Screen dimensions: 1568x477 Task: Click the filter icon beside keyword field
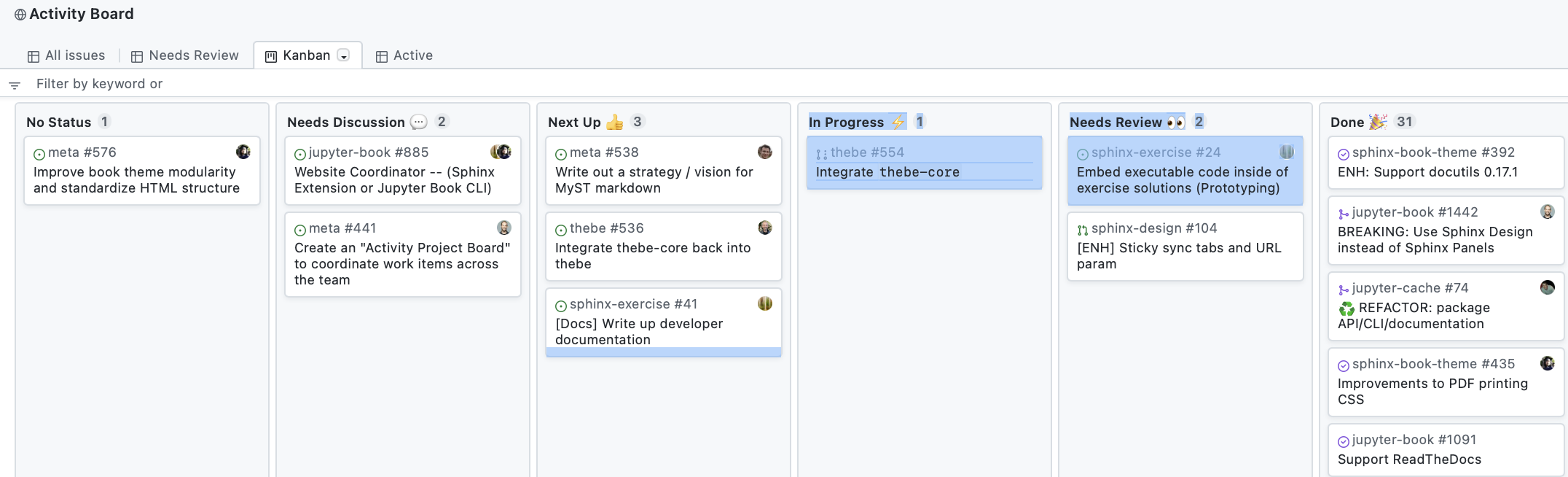click(x=14, y=85)
